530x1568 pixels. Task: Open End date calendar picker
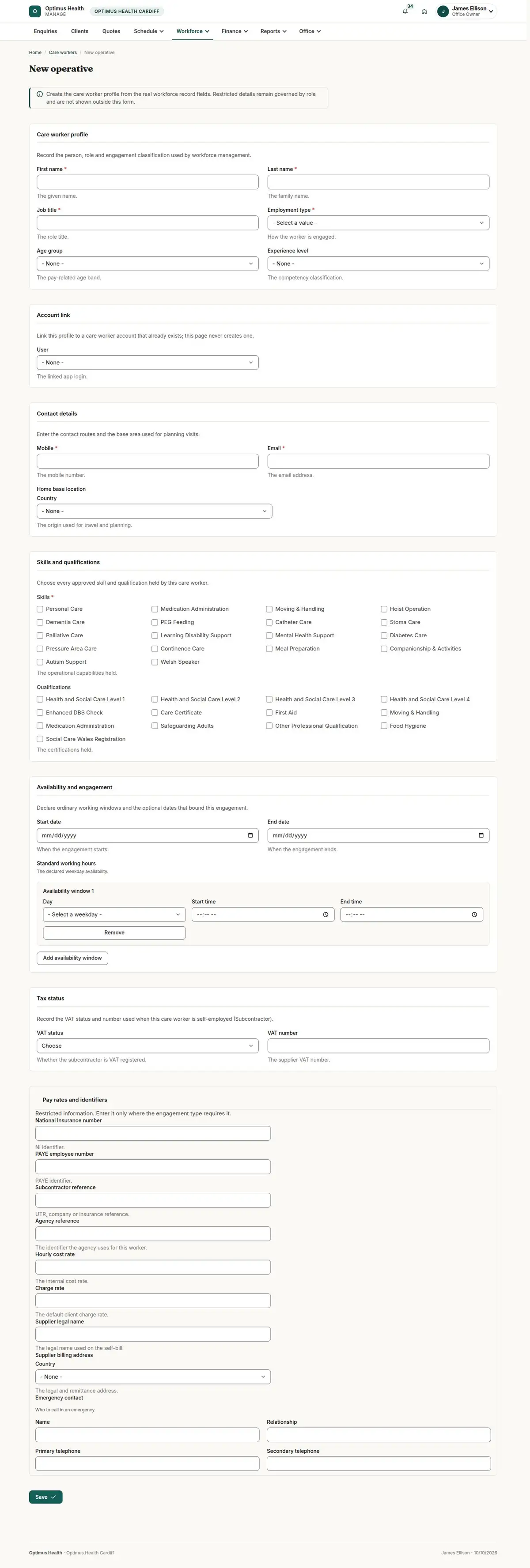pyautogui.click(x=481, y=835)
